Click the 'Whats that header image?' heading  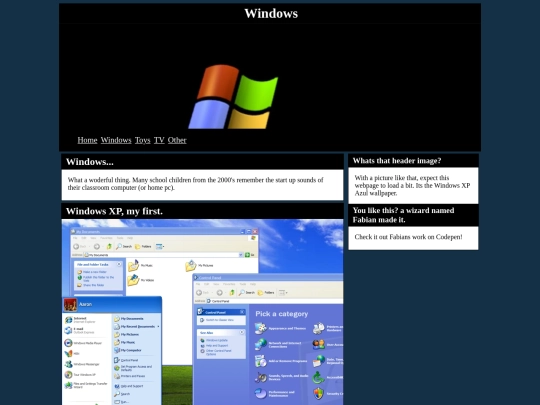coord(397,161)
